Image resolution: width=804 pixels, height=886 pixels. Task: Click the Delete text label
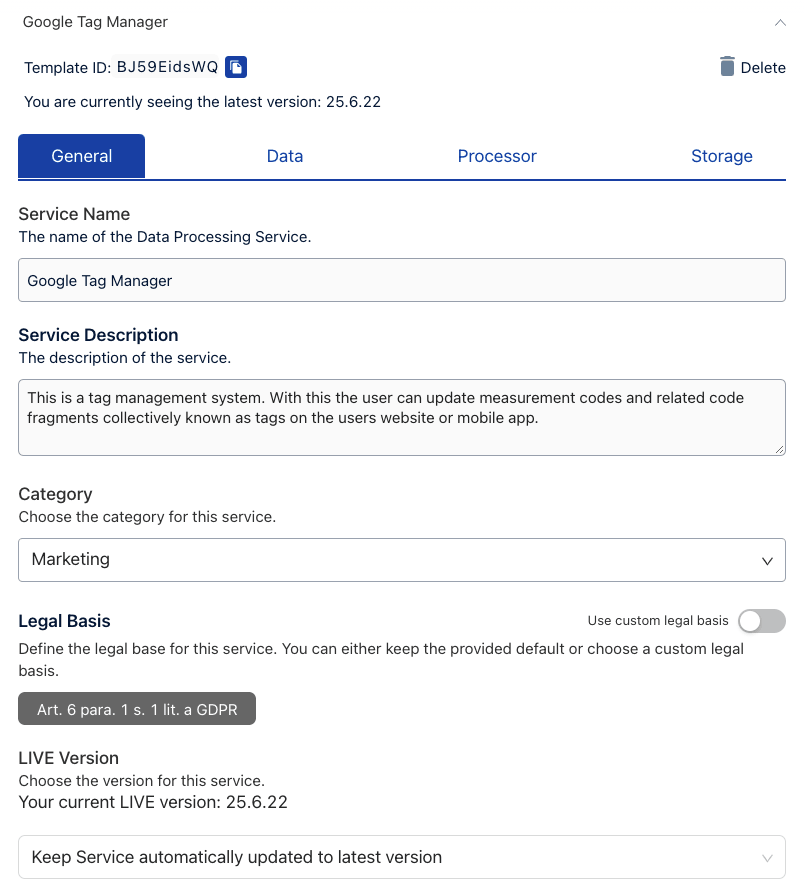tap(763, 68)
